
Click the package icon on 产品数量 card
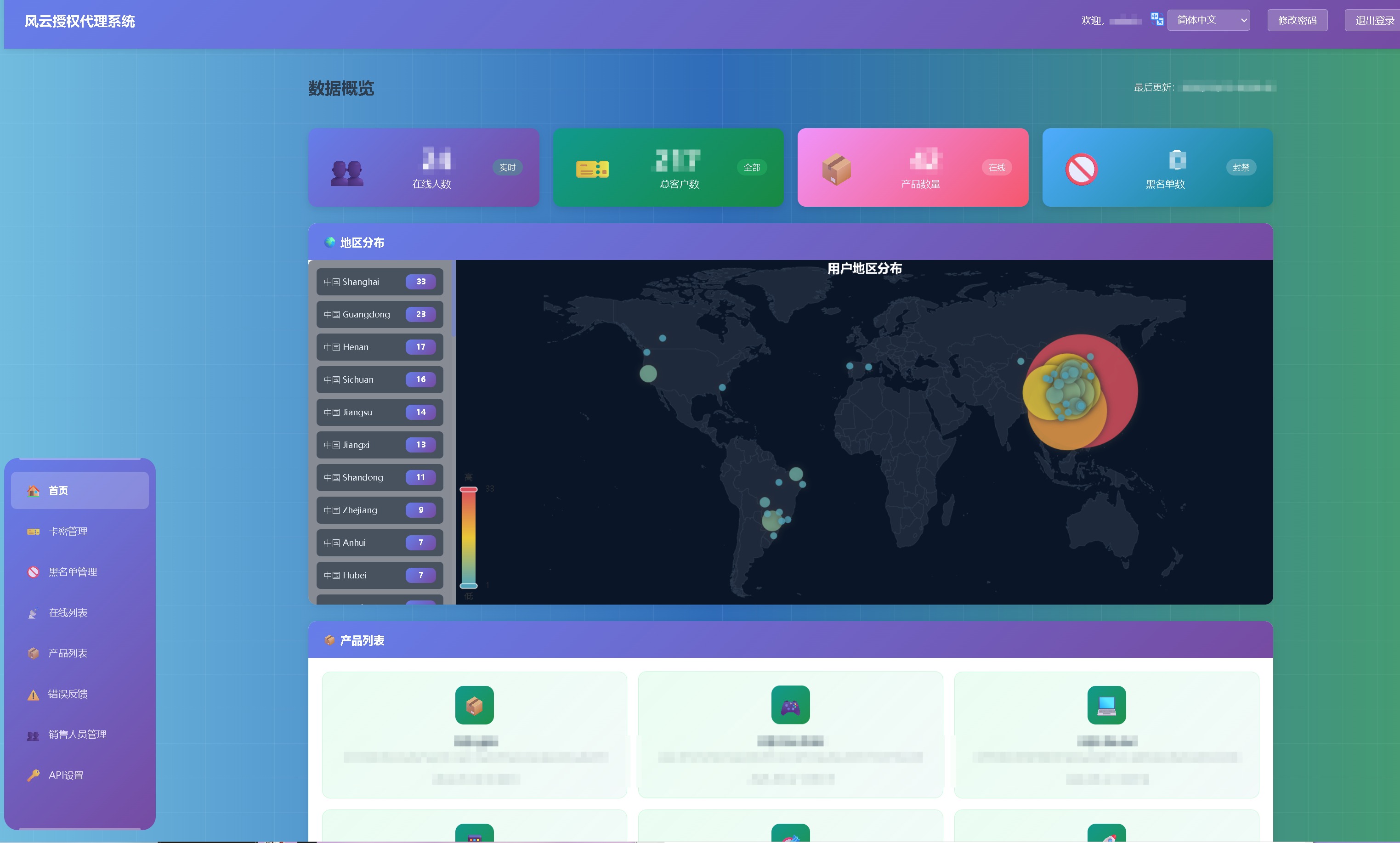pyautogui.click(x=836, y=169)
